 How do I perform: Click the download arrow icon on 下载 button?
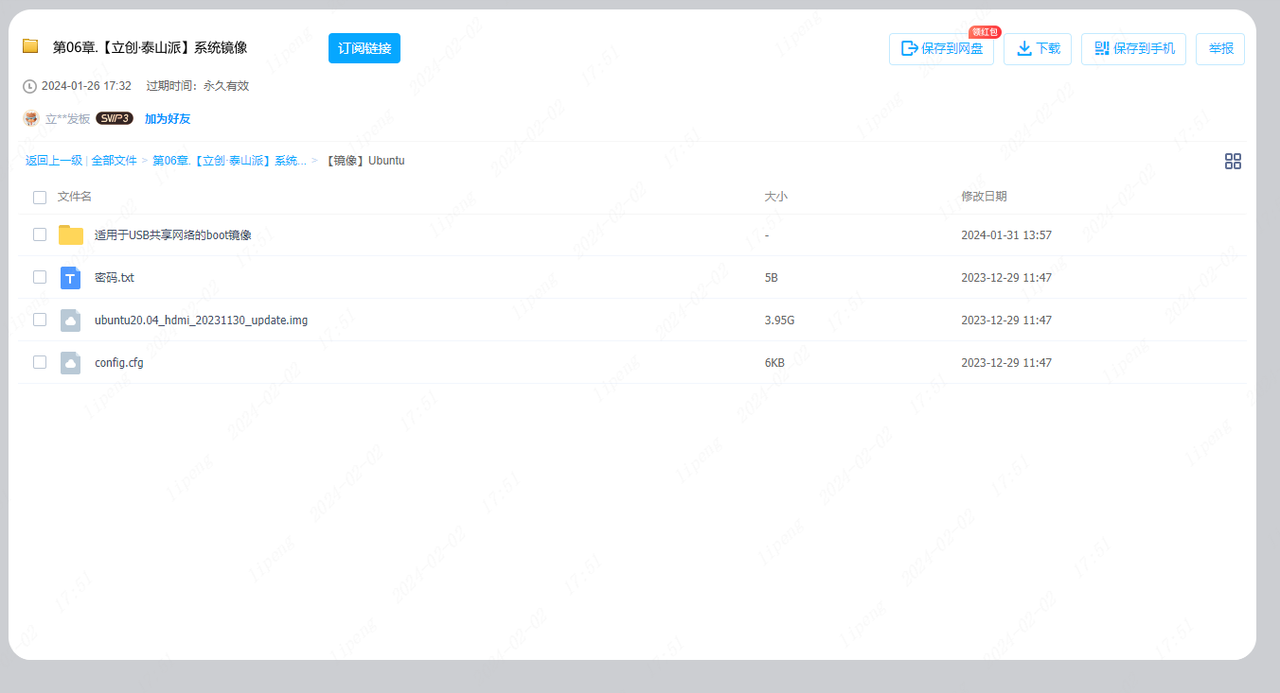pos(1021,48)
